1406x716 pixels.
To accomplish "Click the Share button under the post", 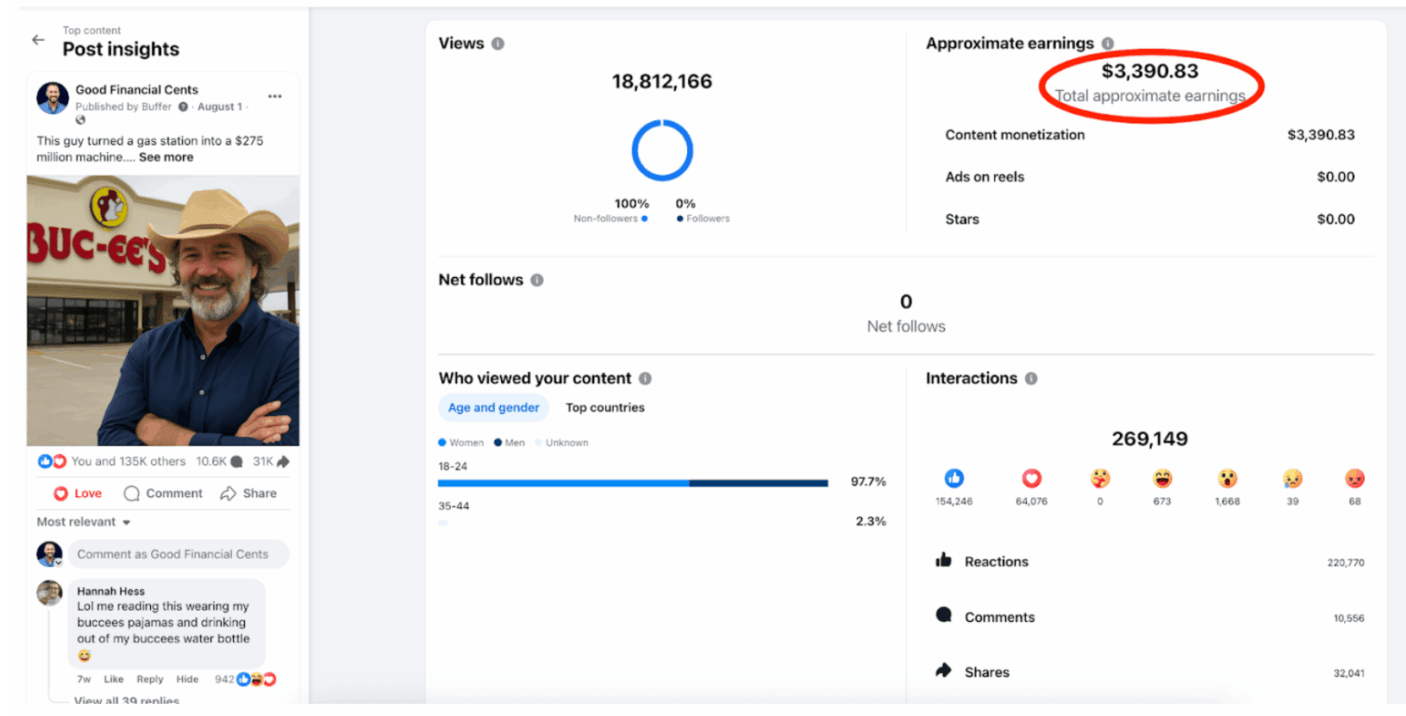I will tap(249, 493).
